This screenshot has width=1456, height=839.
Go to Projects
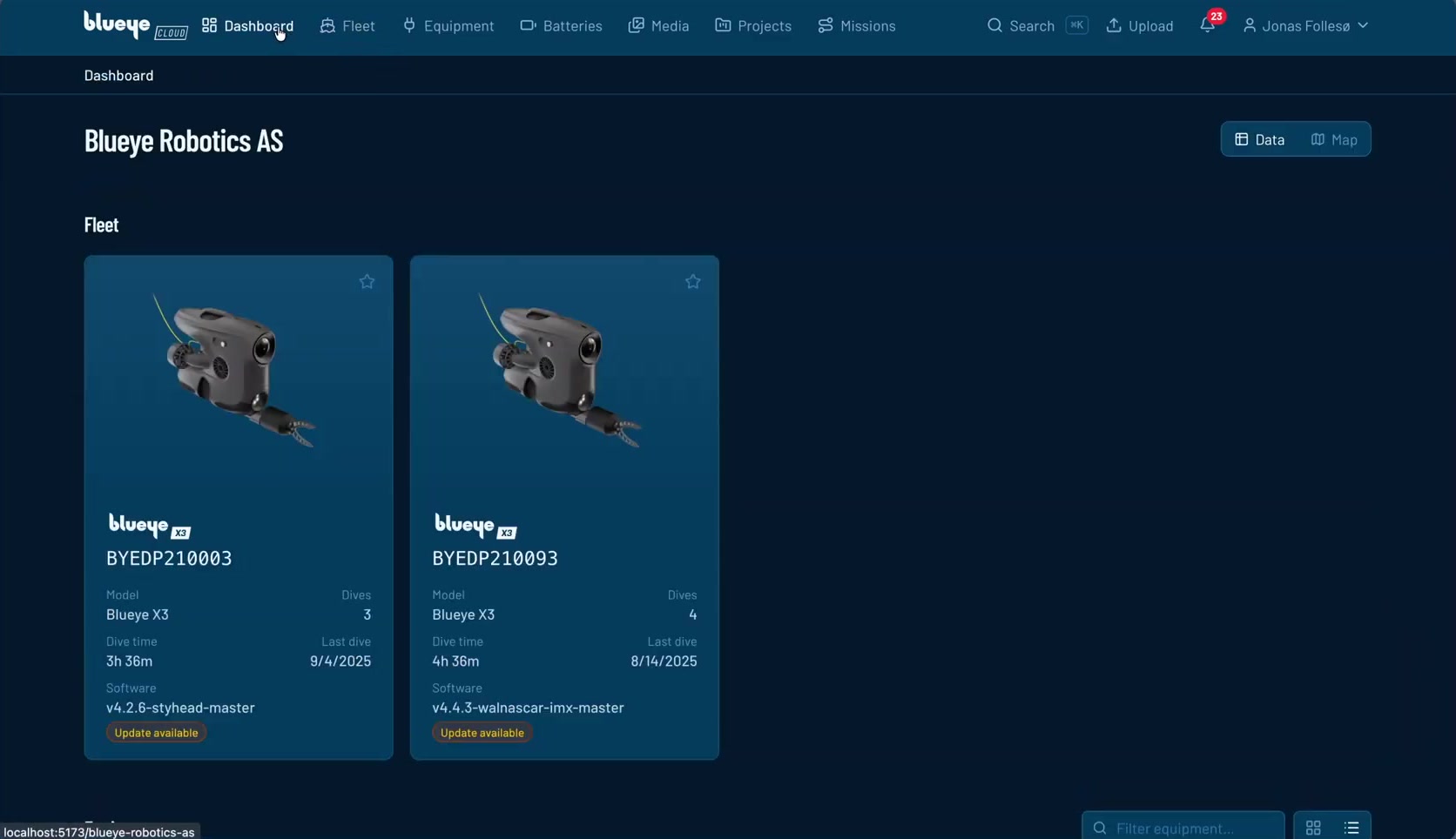[753, 26]
